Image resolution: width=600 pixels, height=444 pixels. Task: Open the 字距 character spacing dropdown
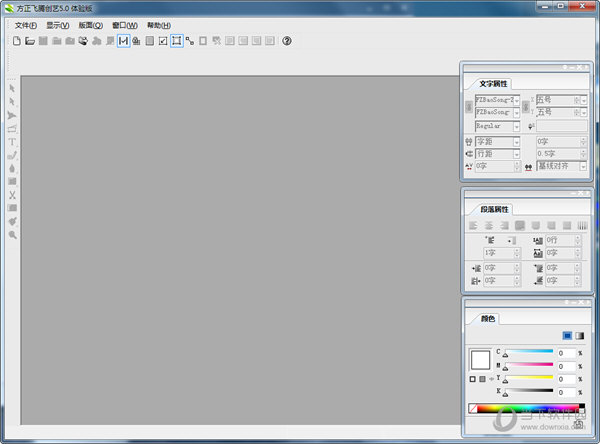click(x=517, y=142)
